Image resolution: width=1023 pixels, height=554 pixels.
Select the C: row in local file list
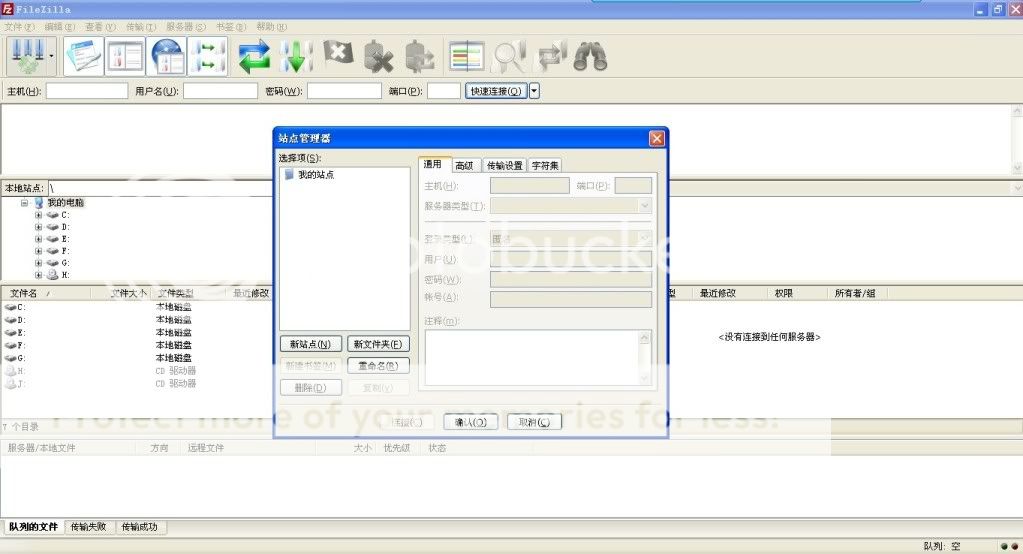[x=137, y=307]
